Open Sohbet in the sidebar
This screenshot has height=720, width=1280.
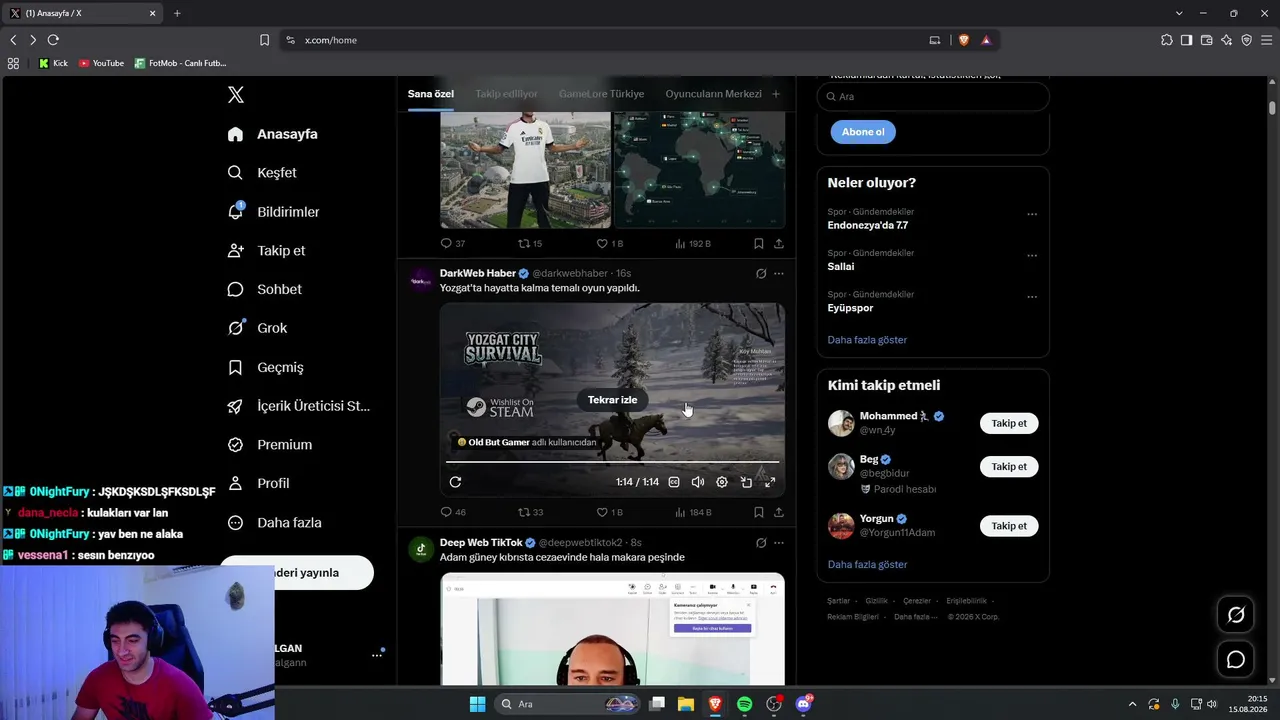(265, 289)
